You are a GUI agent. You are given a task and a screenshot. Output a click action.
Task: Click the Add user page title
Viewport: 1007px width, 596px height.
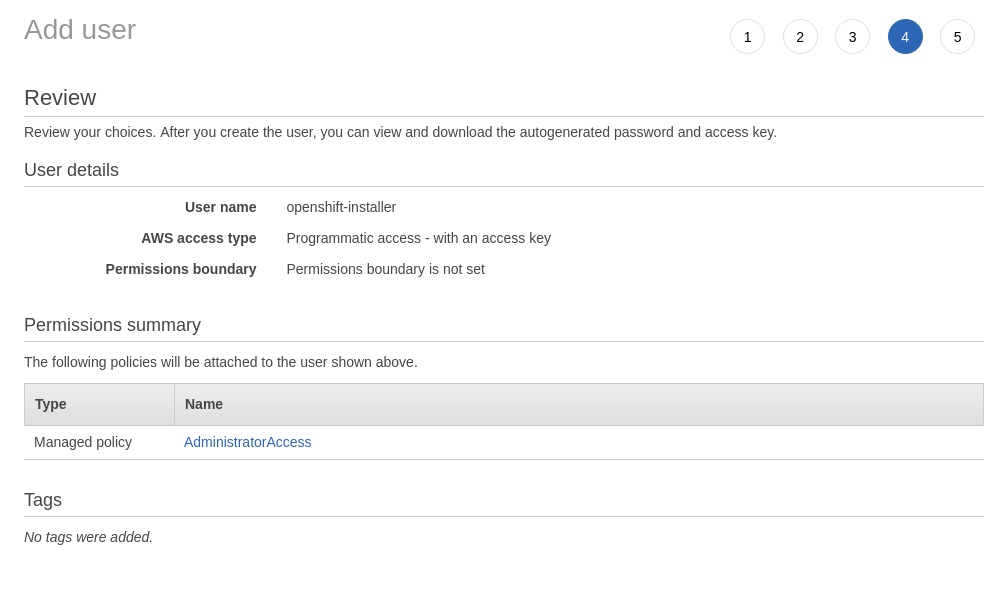[x=80, y=30]
